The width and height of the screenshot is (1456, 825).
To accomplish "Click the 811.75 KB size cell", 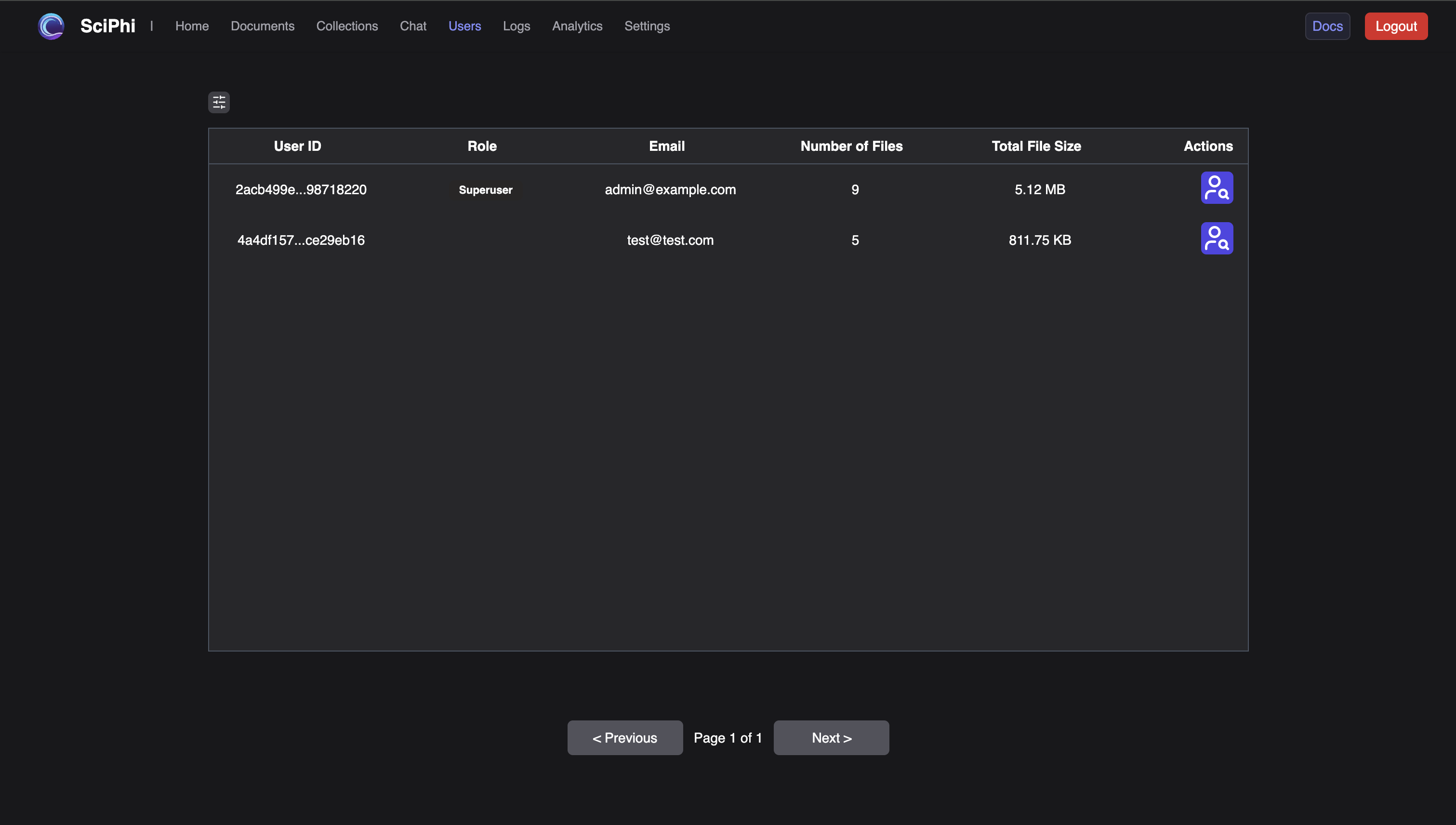I will [x=1040, y=240].
